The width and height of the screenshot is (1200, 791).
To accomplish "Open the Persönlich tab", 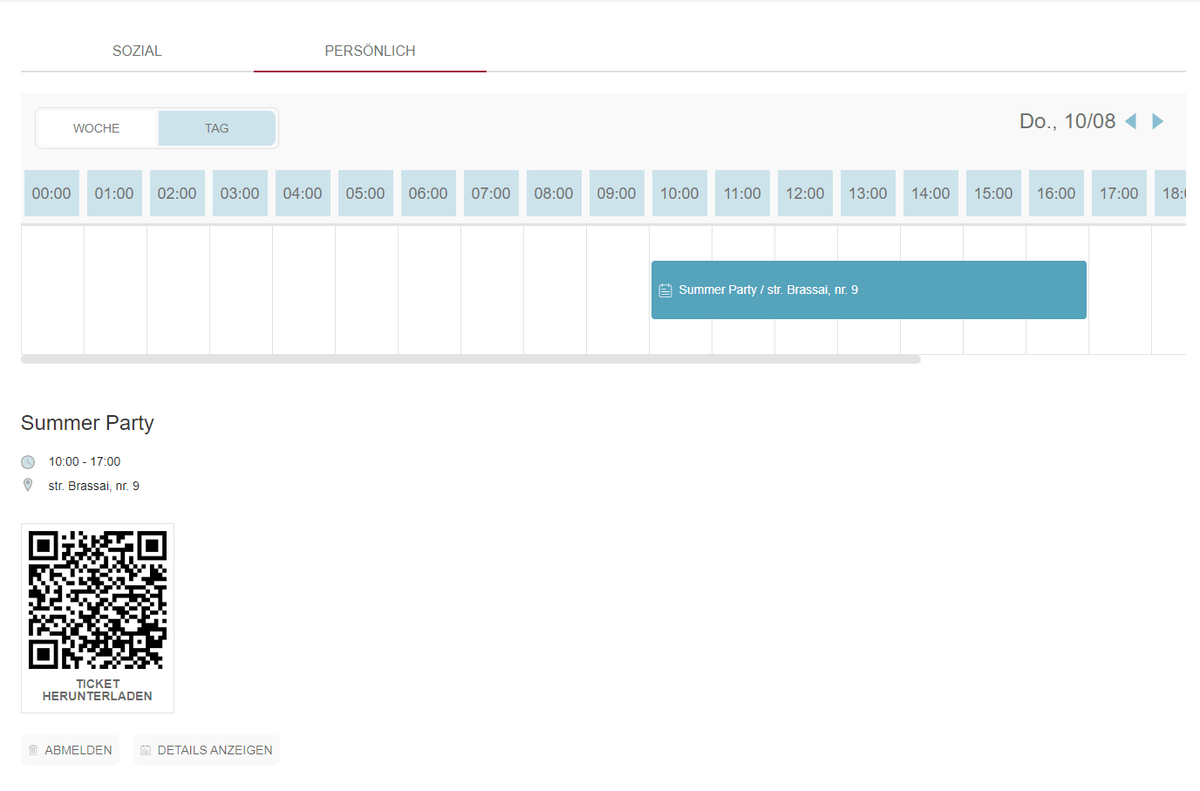I will (370, 51).
